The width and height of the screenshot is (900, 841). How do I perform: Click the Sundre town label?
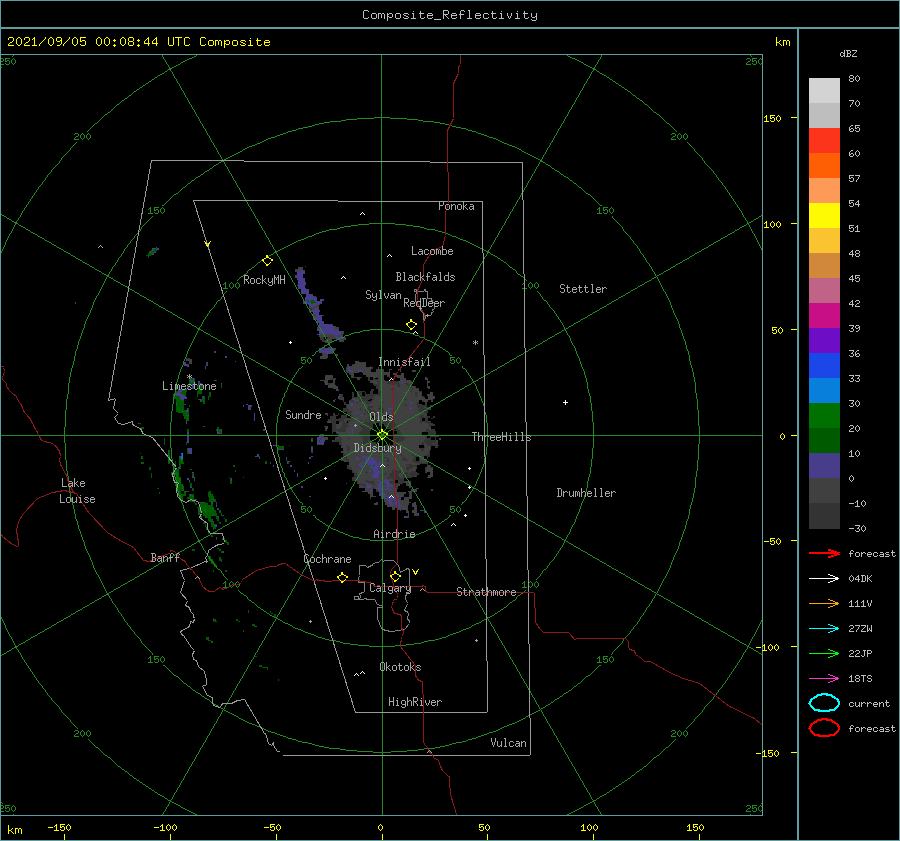pos(303,415)
